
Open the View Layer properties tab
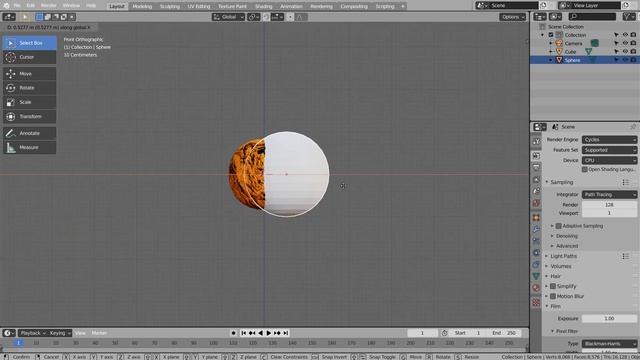point(536,180)
